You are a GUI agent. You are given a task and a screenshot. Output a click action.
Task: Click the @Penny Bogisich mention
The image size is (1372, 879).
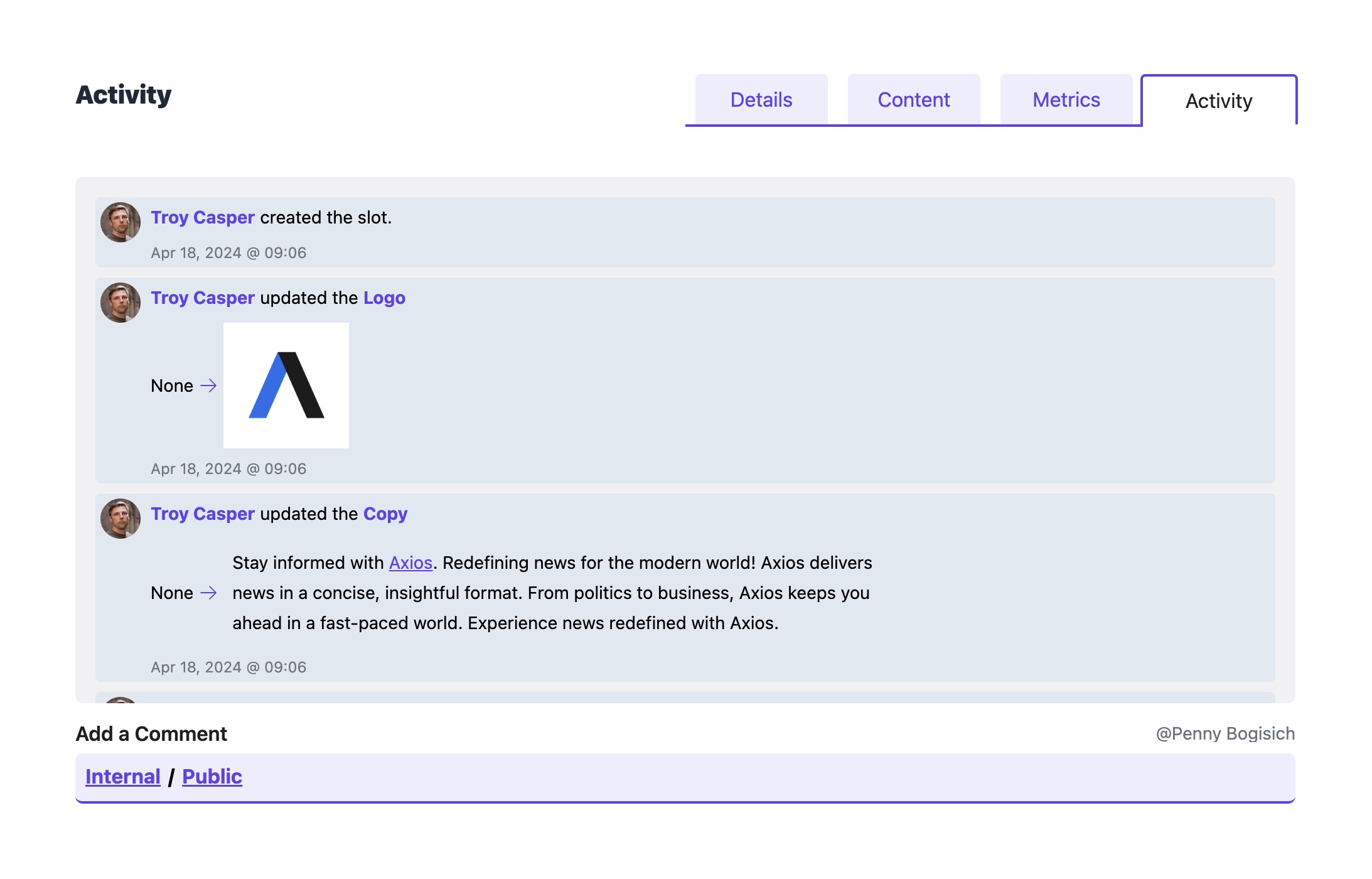[1225, 733]
